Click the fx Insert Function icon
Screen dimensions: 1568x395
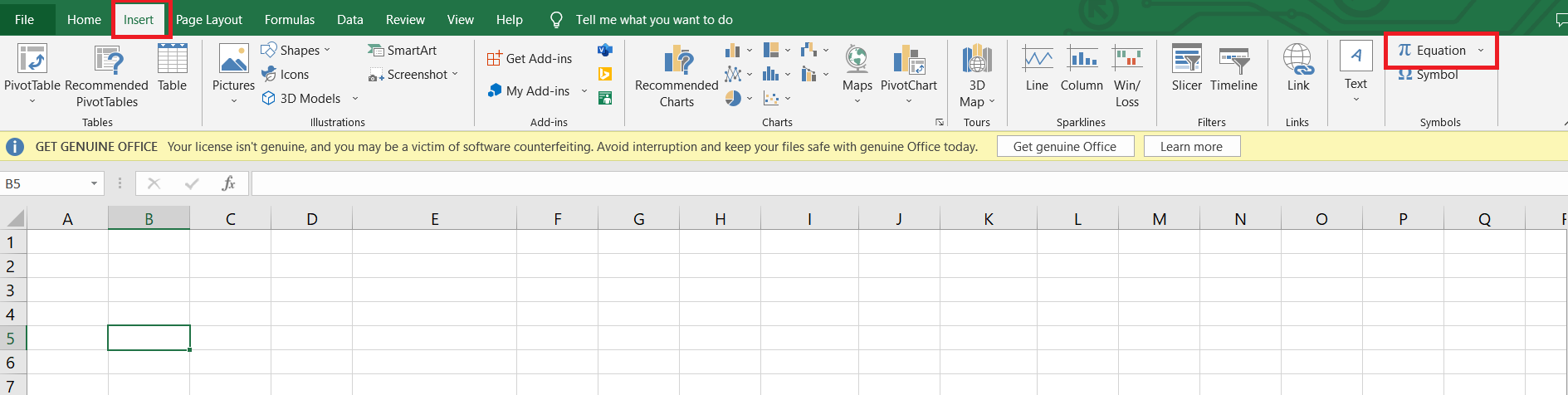(228, 183)
